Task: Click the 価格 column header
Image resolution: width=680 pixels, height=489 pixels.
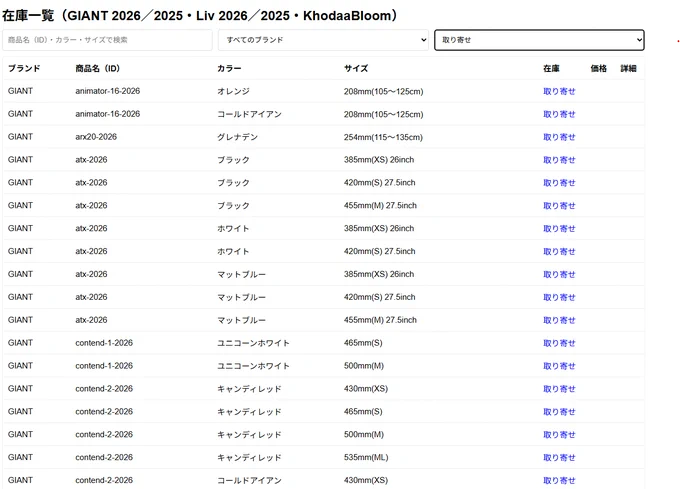Action: pyautogui.click(x=598, y=68)
